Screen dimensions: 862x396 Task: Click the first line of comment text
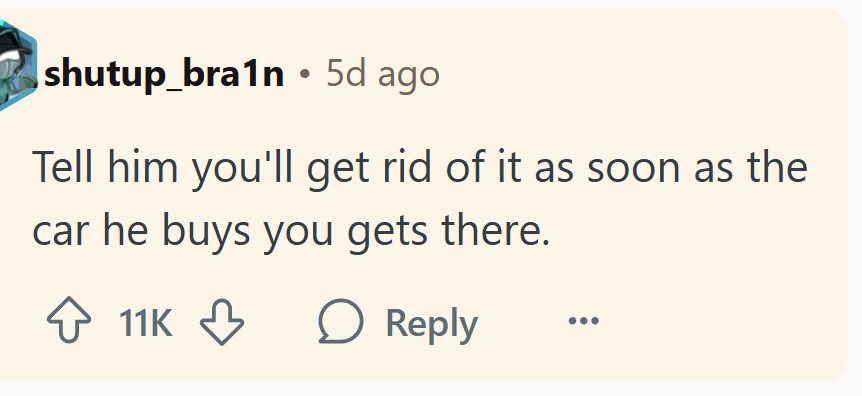420,169
